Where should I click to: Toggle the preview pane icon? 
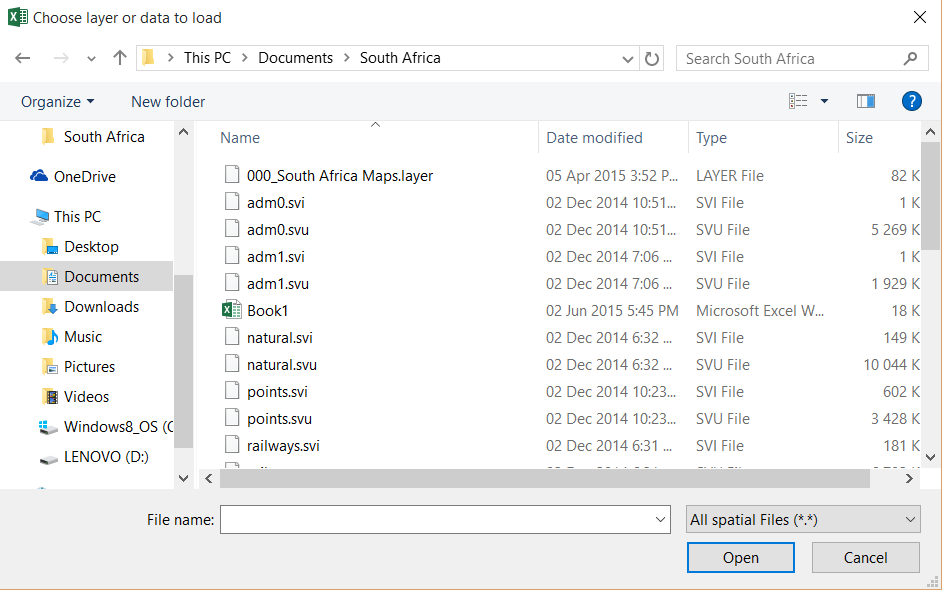pos(866,101)
